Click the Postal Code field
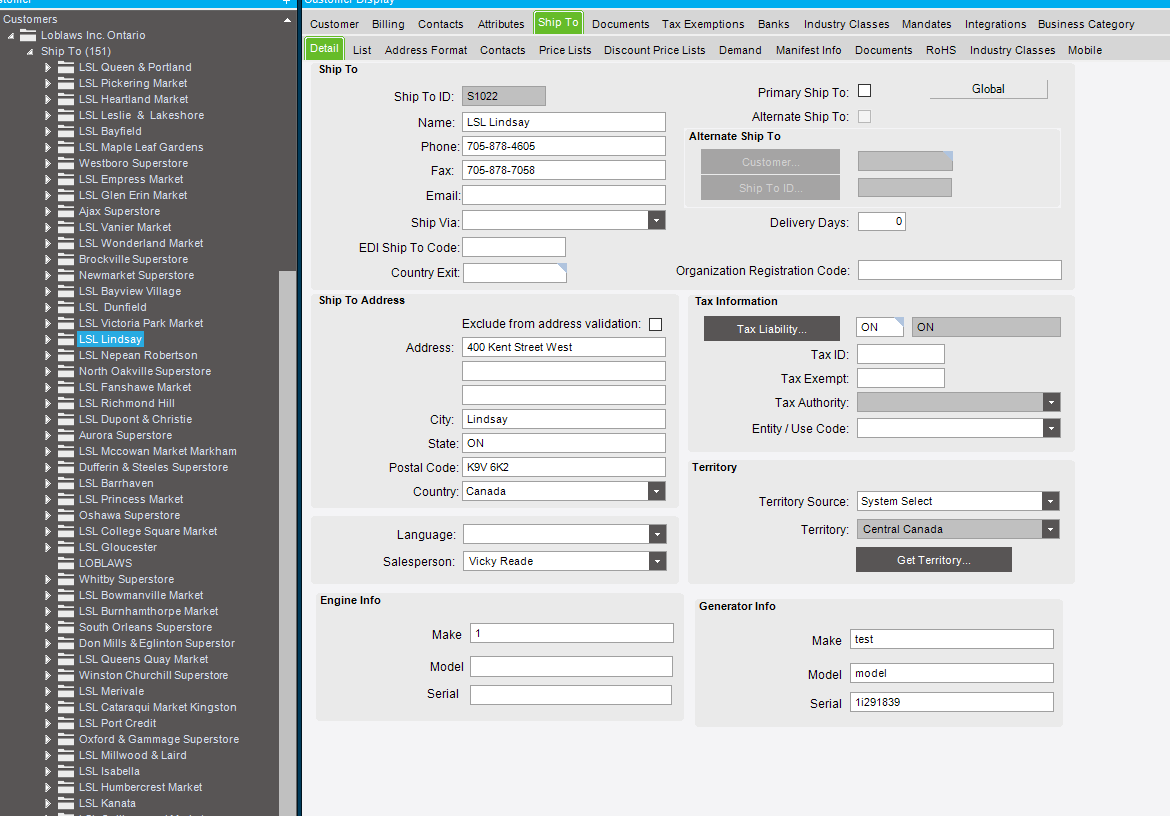Image resolution: width=1170 pixels, height=816 pixels. 564,468
